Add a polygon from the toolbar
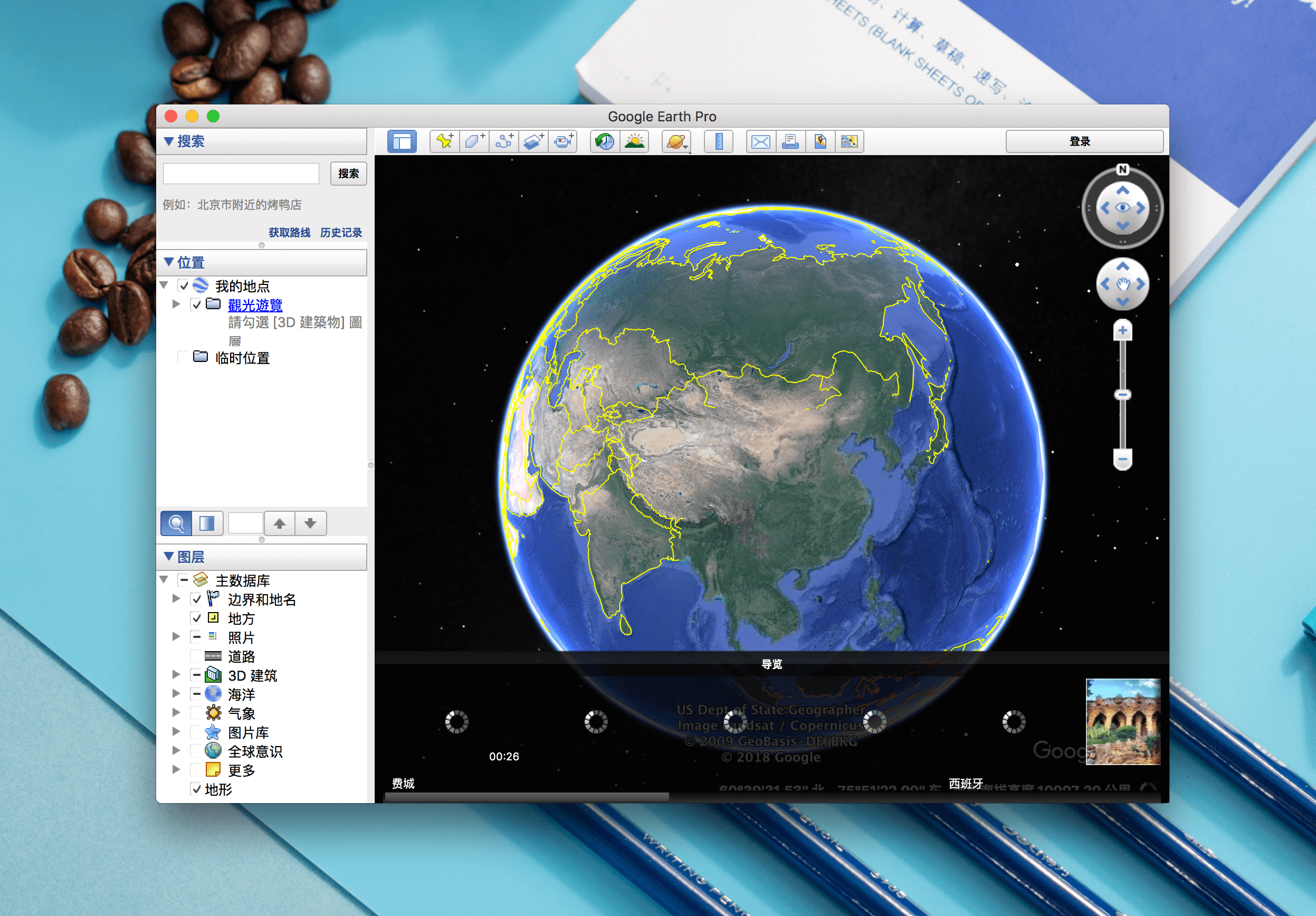 click(x=474, y=141)
